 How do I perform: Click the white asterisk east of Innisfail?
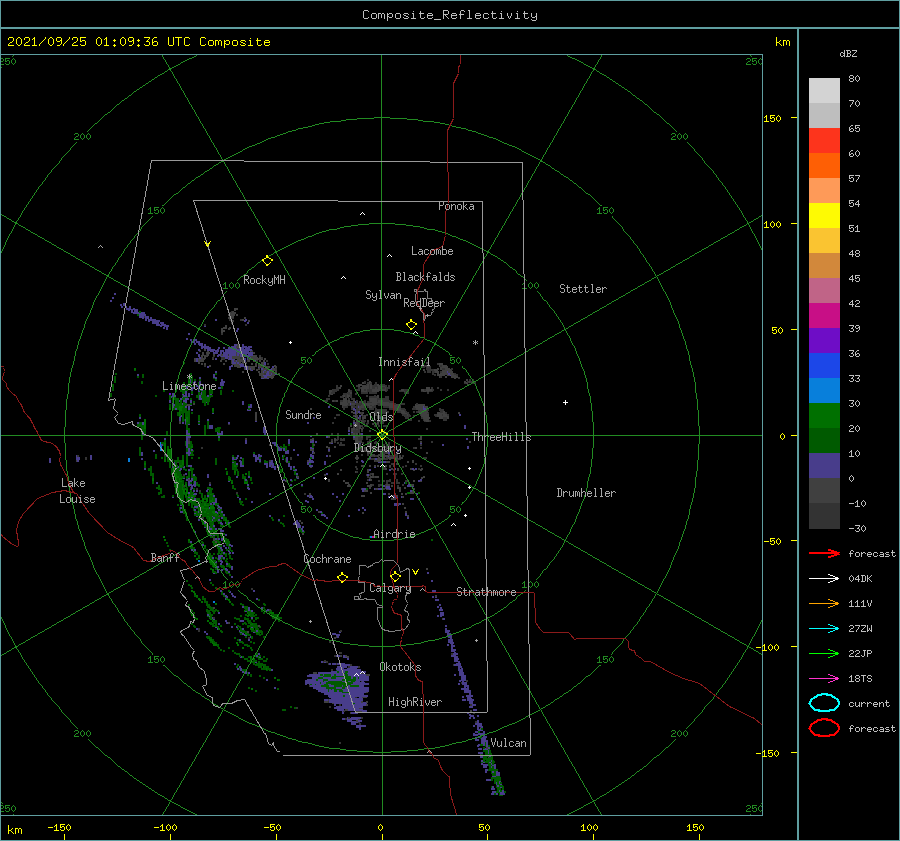coord(475,343)
